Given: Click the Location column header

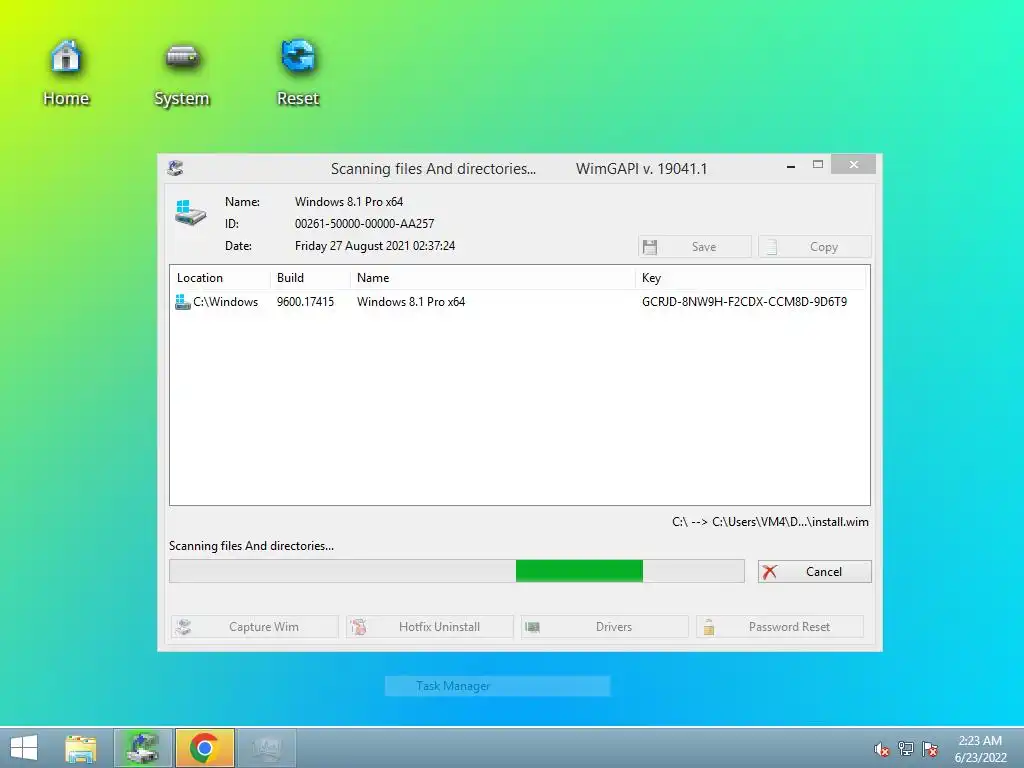Looking at the screenshot, I should tap(220, 278).
